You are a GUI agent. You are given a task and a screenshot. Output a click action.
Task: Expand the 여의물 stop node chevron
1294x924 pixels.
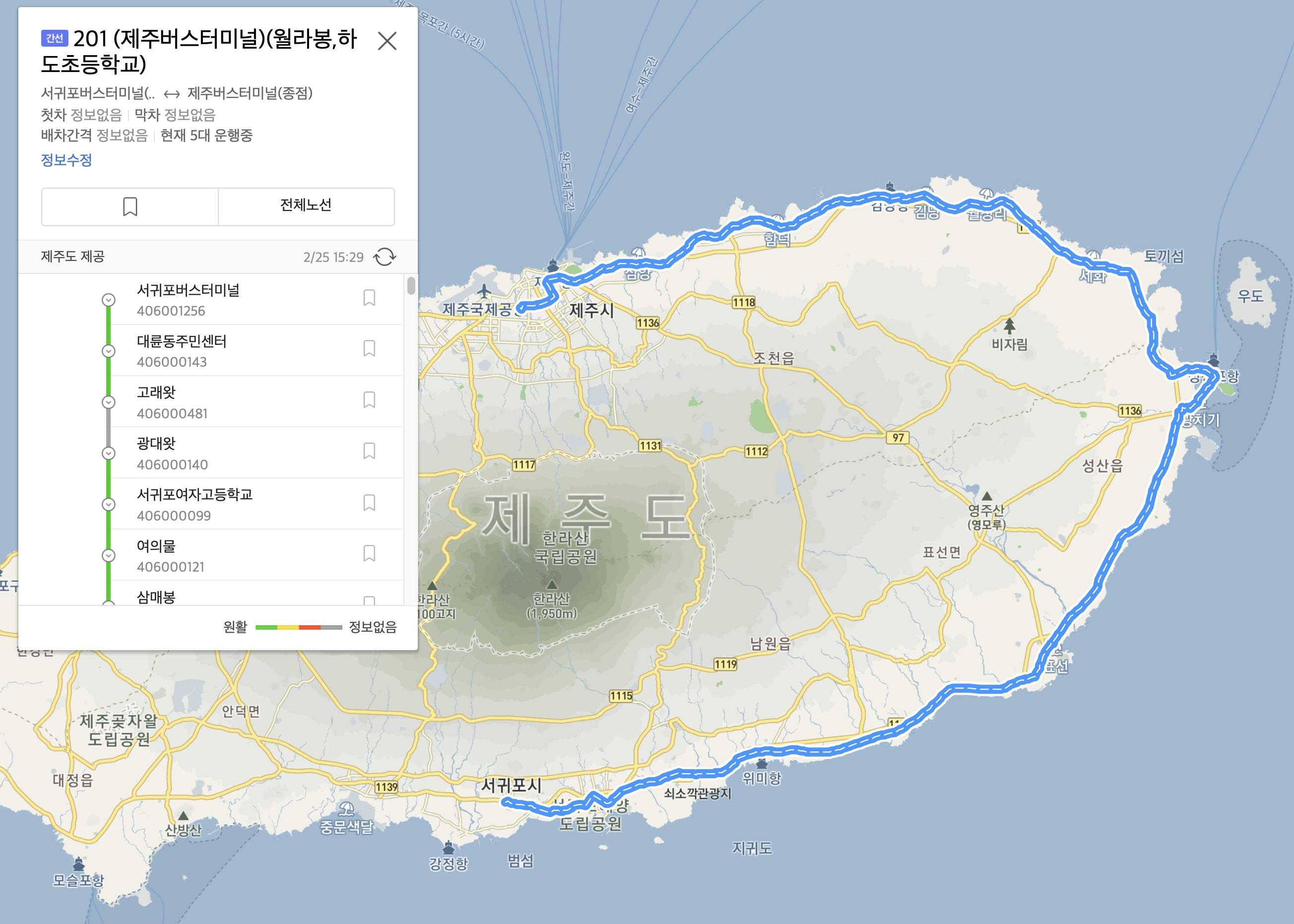[x=108, y=555]
